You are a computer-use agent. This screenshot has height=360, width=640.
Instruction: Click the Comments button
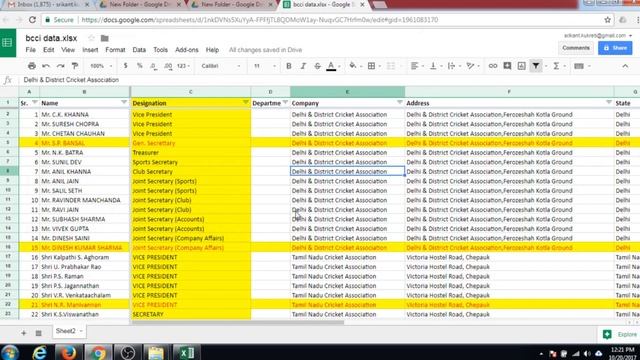click(x=576, y=48)
